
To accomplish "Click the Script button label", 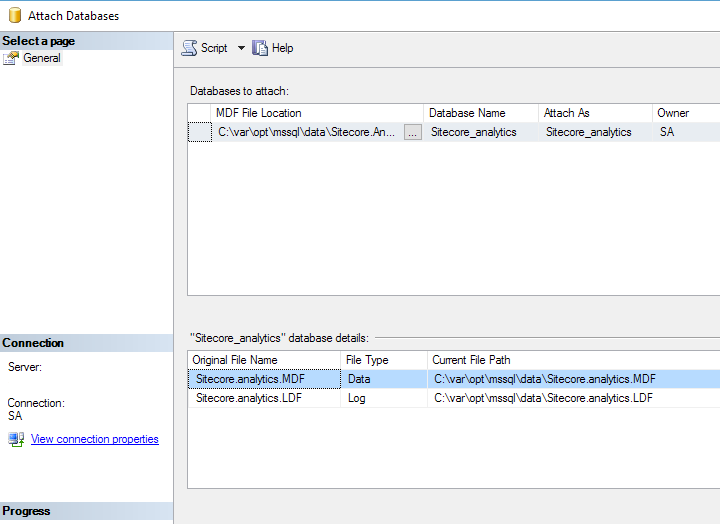I will [214, 48].
